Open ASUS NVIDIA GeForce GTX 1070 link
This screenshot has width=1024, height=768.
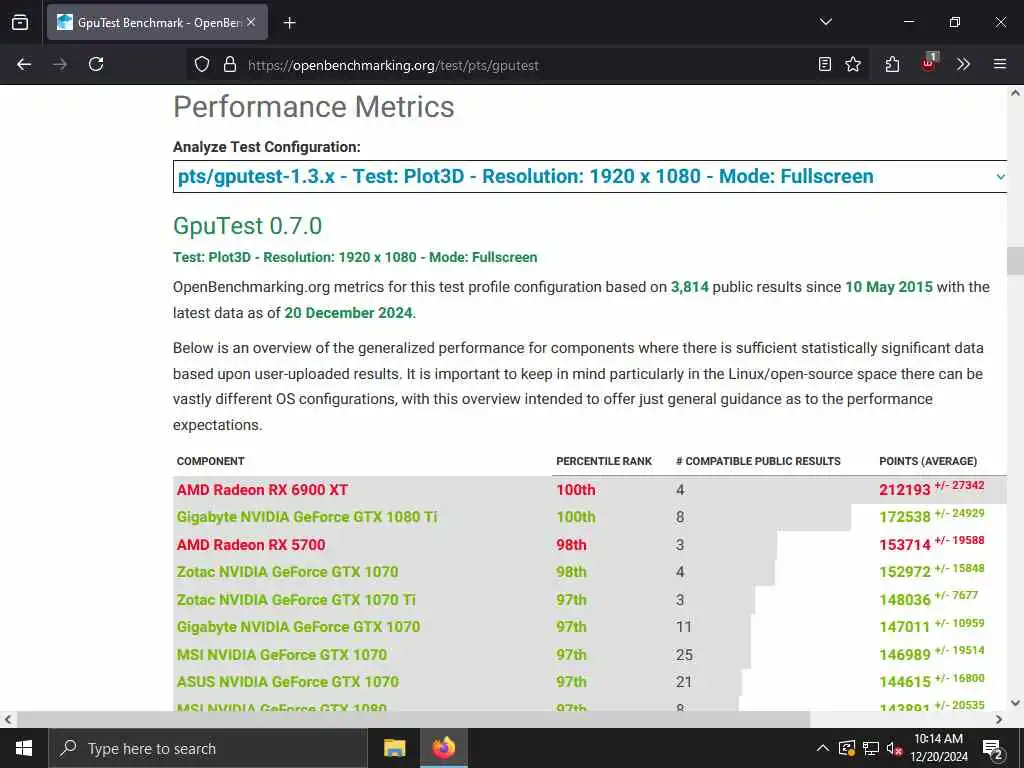pos(287,682)
